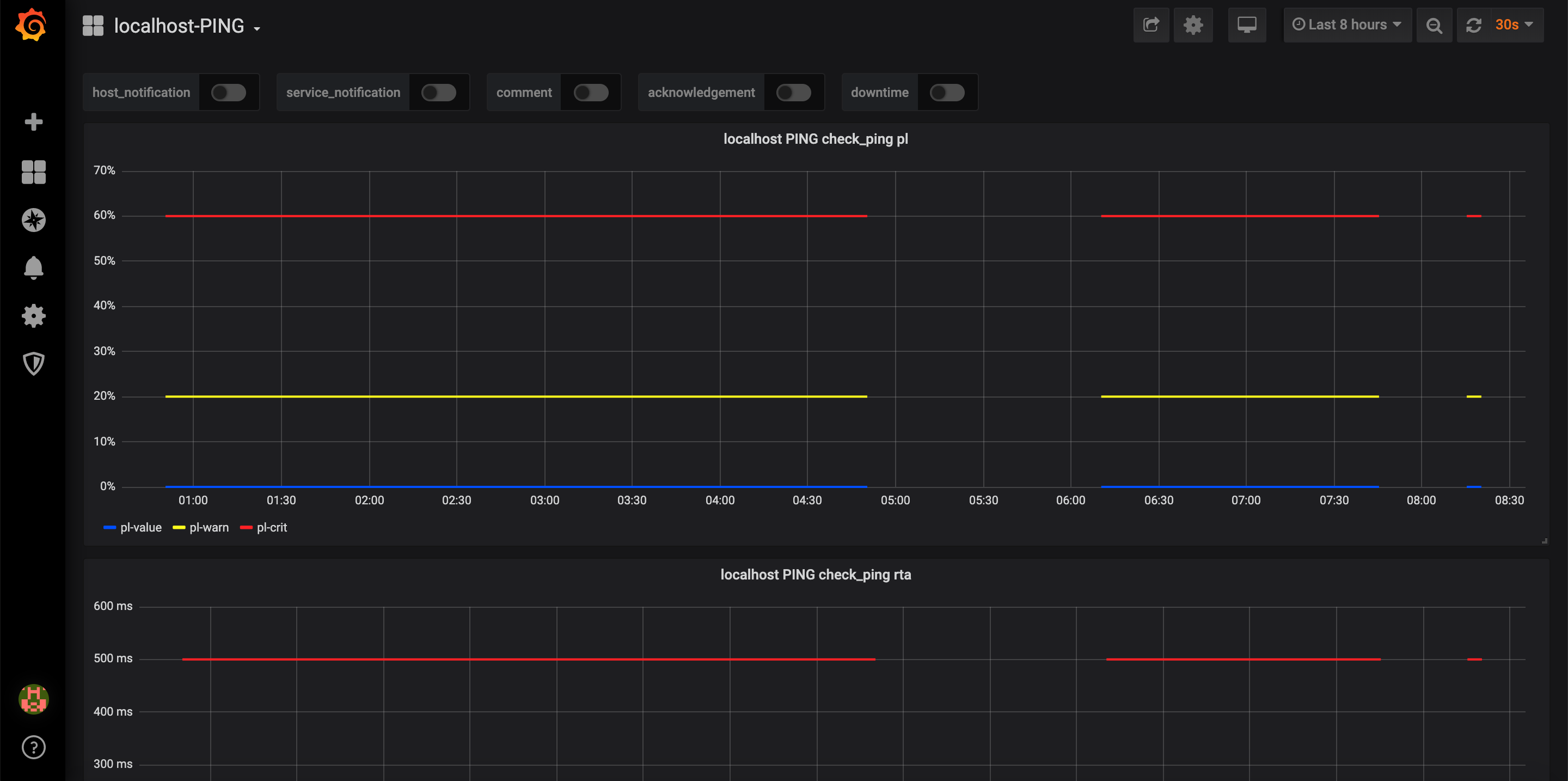Click the pl-crit red legend color swatch
Viewport: 1568px width, 781px height.
(246, 527)
